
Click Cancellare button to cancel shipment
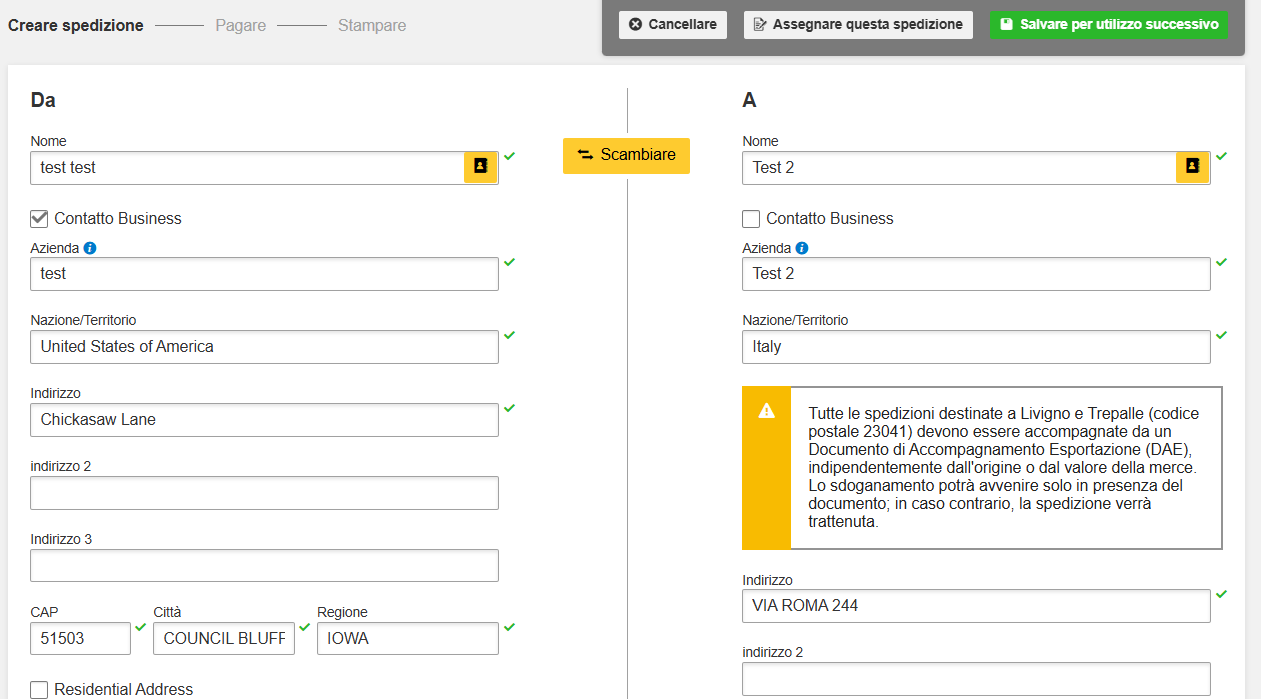(672, 25)
